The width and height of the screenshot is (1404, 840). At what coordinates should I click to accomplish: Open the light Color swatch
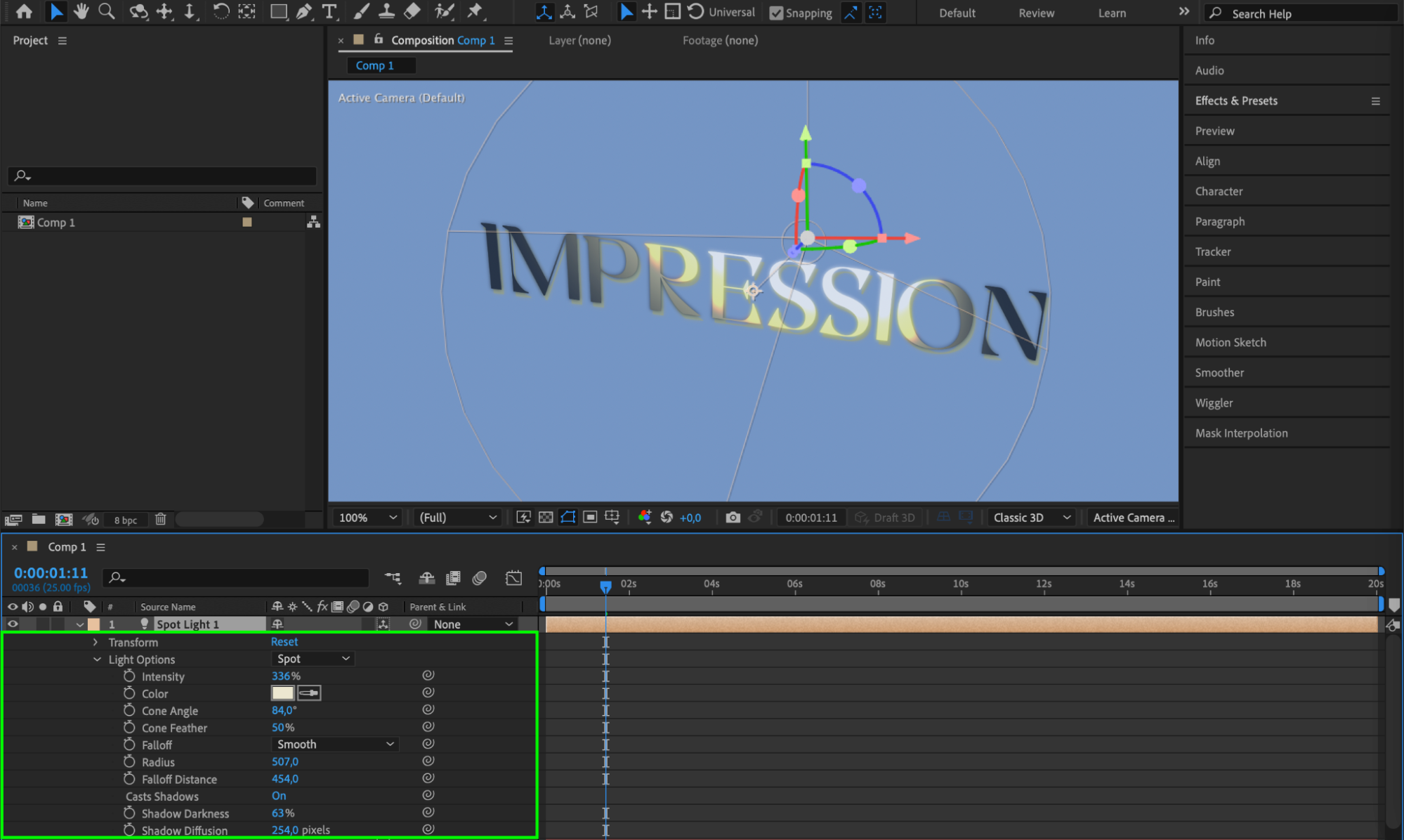tap(282, 693)
